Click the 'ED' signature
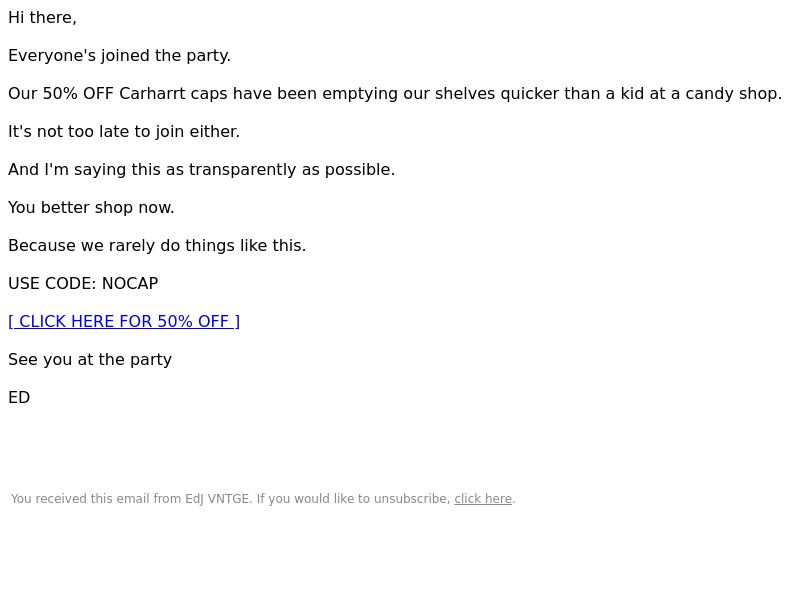Image resolution: width=800 pixels, height=600 pixels. [19, 397]
